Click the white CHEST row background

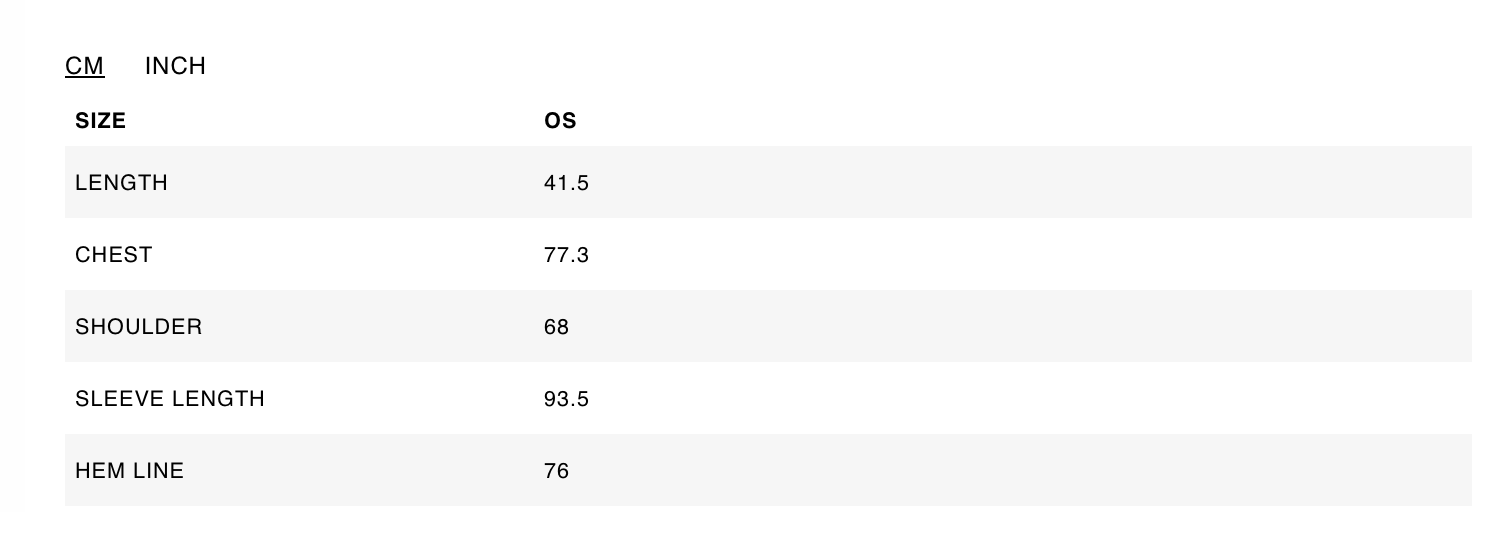(x=1000, y=255)
